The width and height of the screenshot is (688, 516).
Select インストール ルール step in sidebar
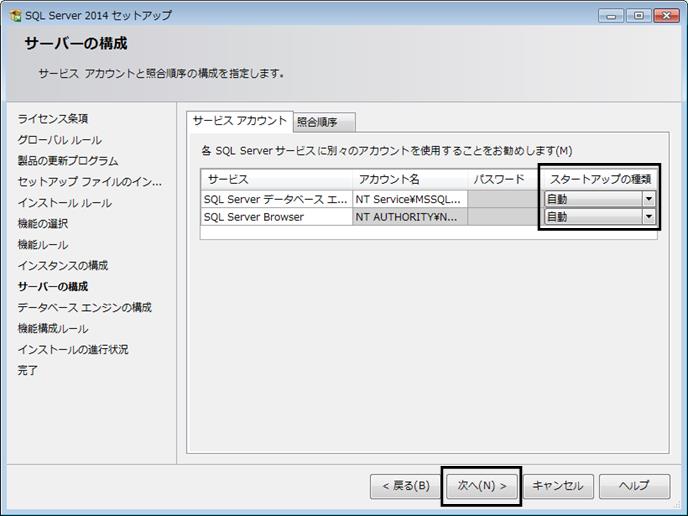pos(65,203)
